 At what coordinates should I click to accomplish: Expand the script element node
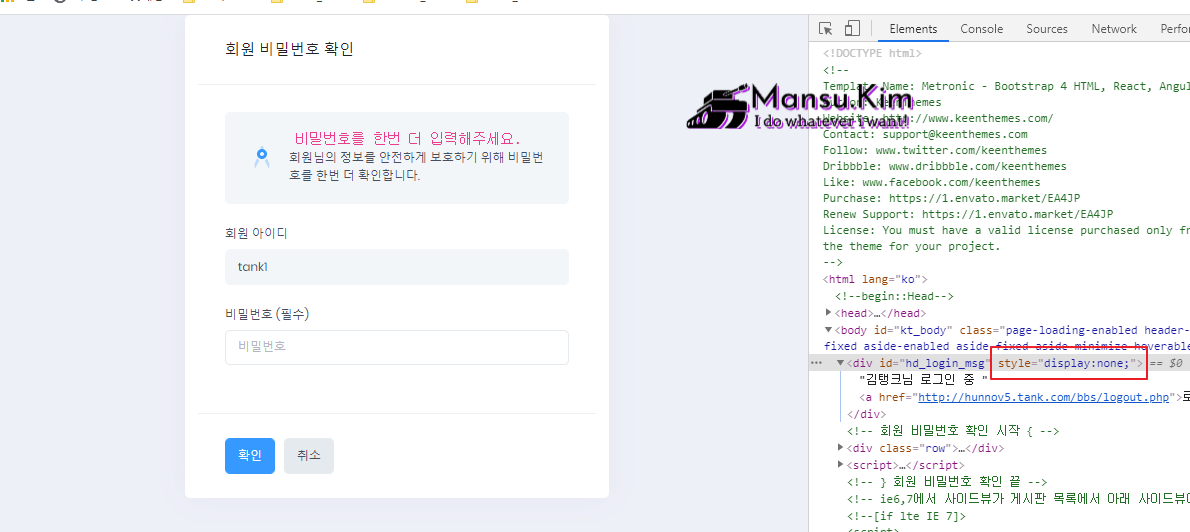pyautogui.click(x=841, y=465)
